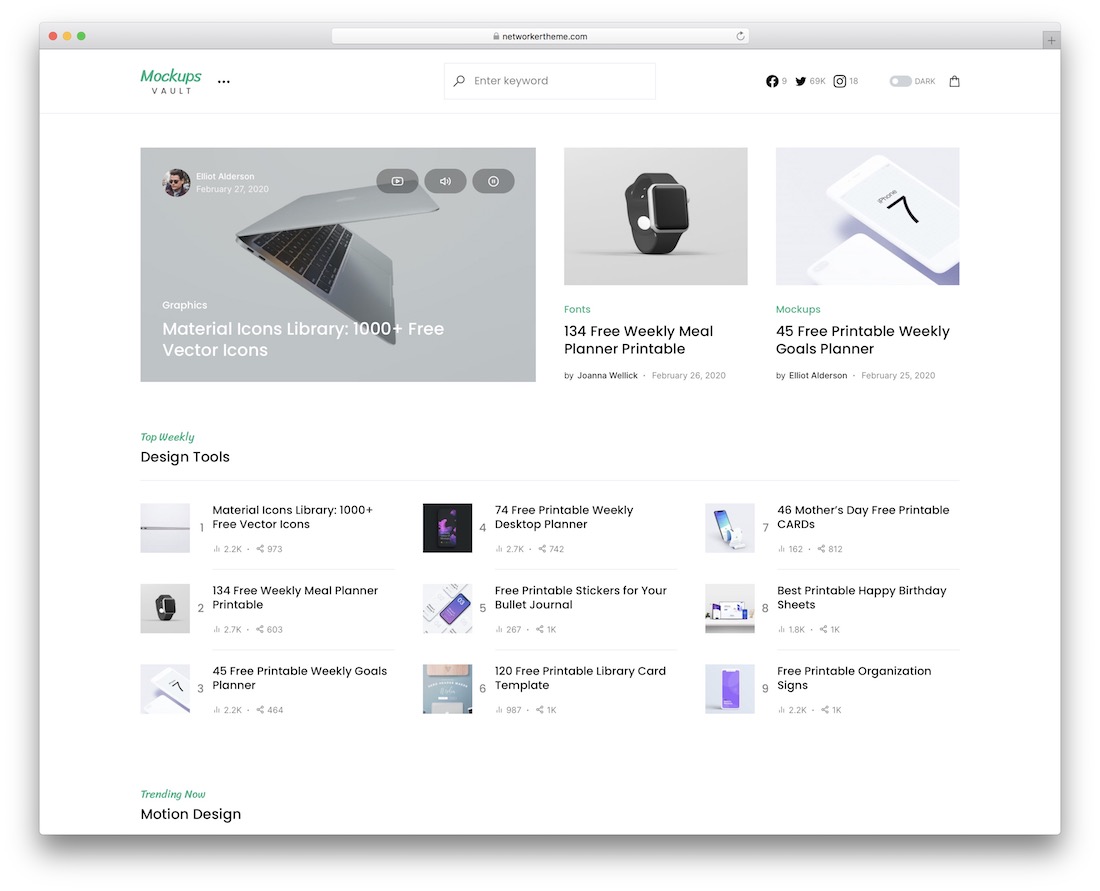The width and height of the screenshot is (1100, 891).
Task: Click the Design Tools section heading
Action: pos(185,457)
